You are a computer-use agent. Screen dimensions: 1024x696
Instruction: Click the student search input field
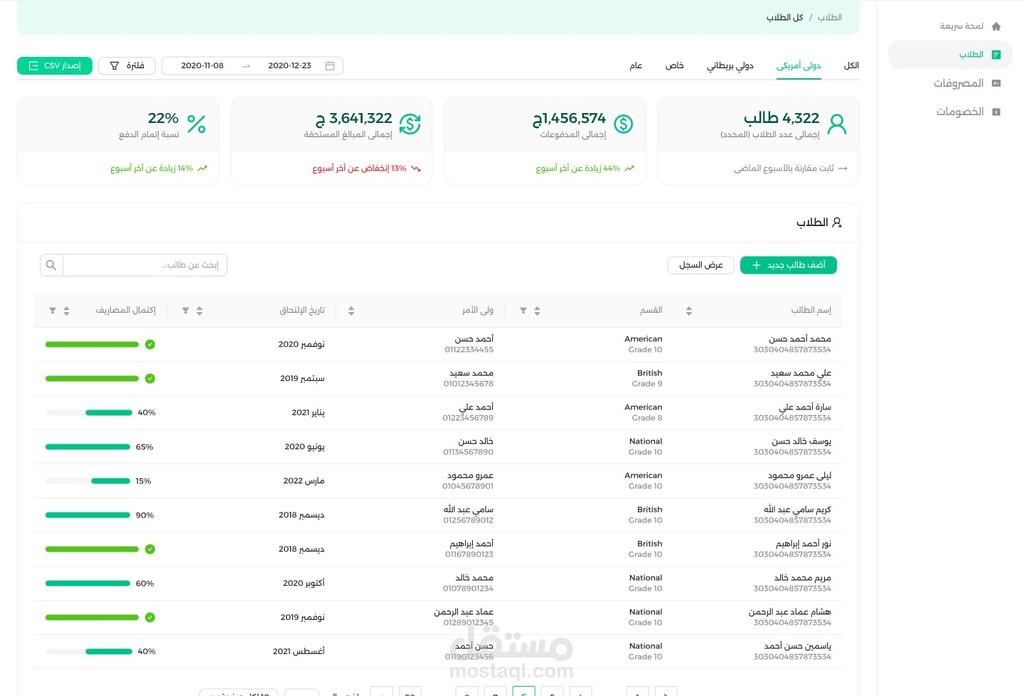(x=145, y=265)
